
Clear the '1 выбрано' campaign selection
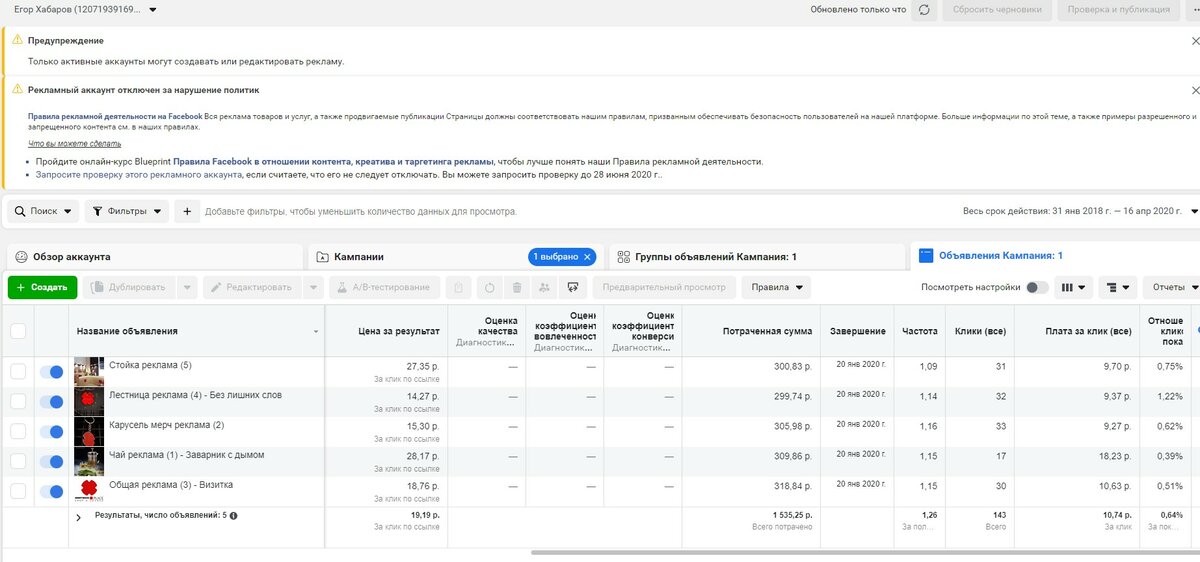587,257
